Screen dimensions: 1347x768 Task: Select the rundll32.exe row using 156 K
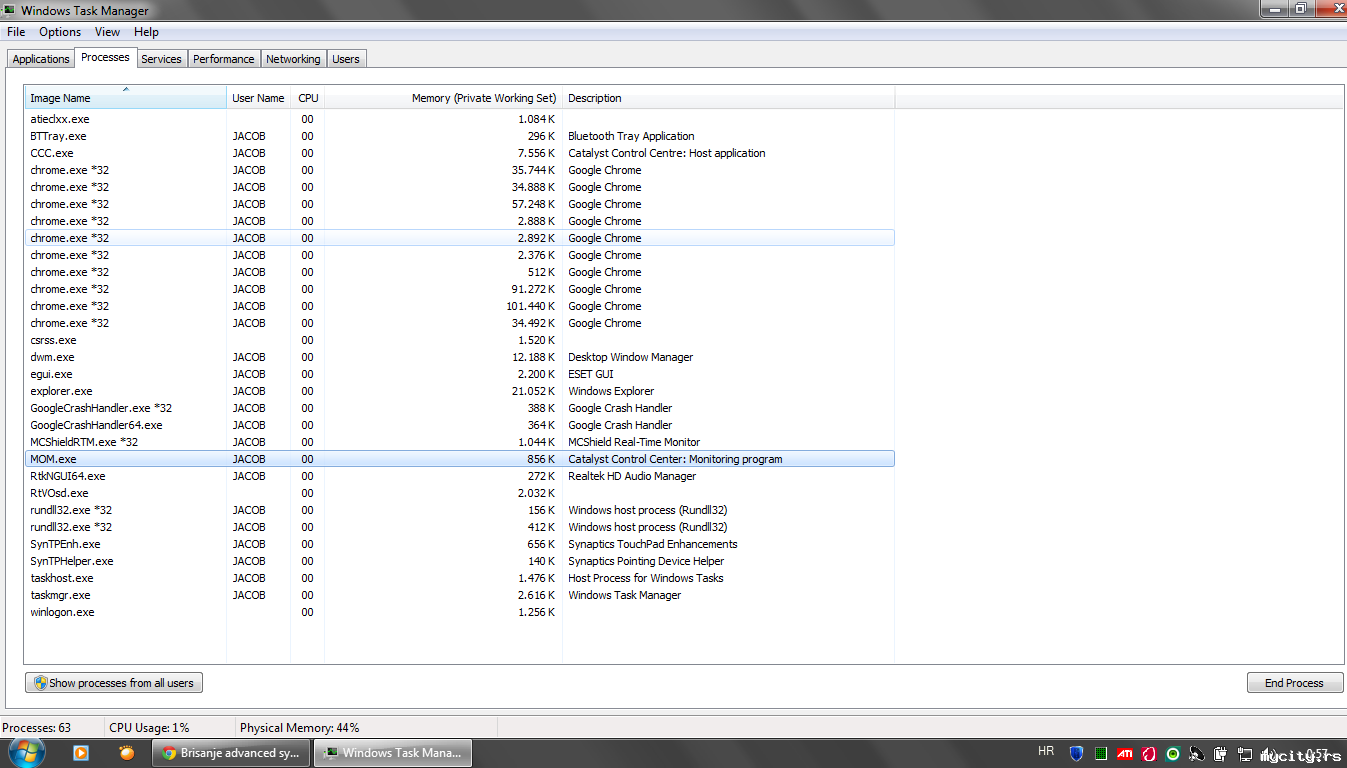tap(460, 510)
